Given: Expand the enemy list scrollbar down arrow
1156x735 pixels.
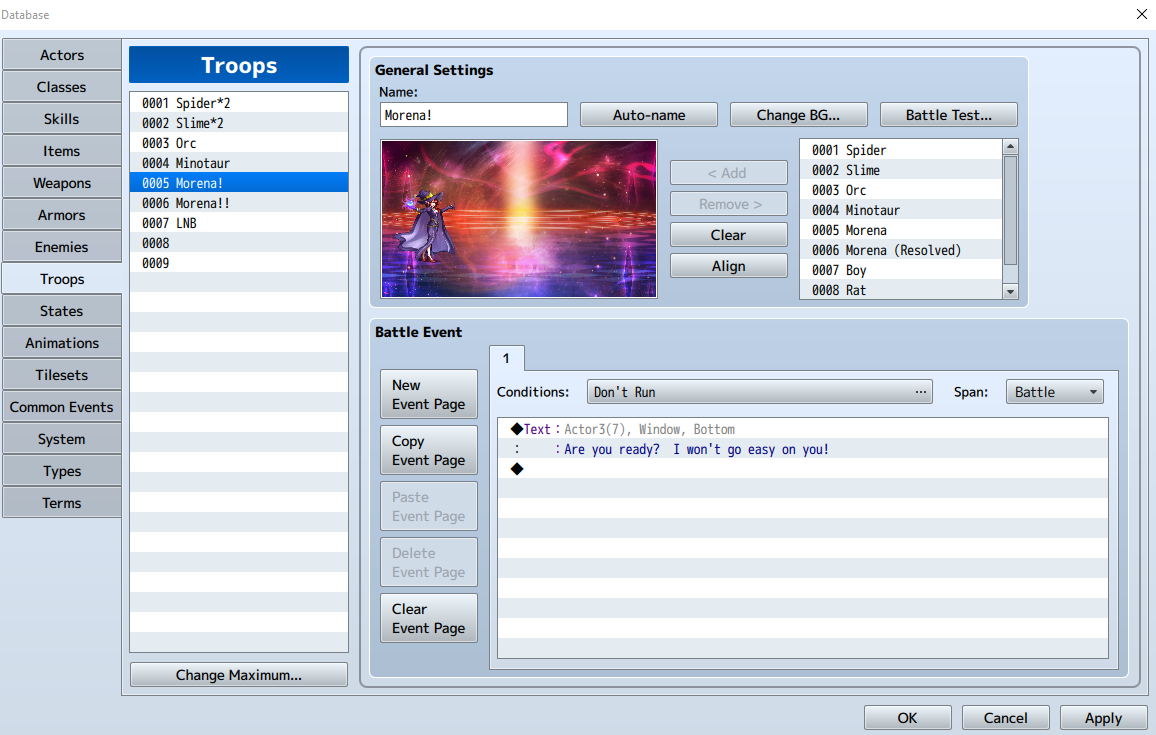Looking at the screenshot, I should click(x=1010, y=290).
